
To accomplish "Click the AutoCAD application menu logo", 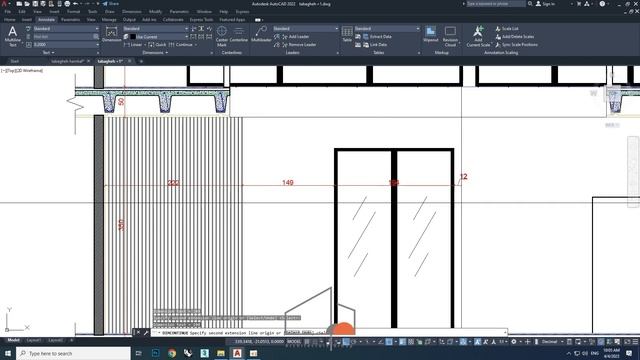I will click(x=4, y=4).
